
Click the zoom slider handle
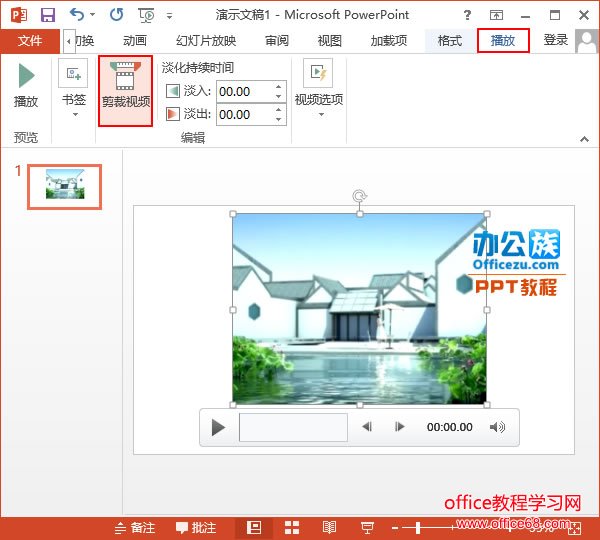click(x=418, y=528)
